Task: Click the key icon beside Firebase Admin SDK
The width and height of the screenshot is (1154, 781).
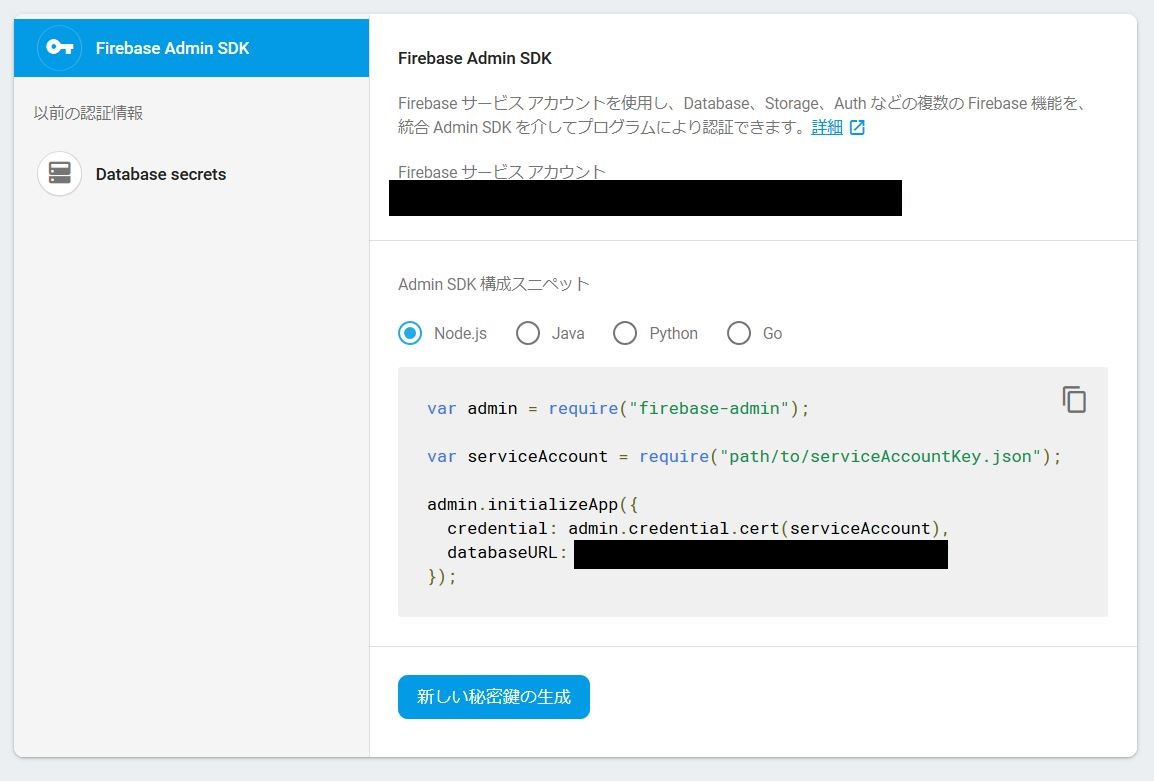Action: tap(59, 48)
